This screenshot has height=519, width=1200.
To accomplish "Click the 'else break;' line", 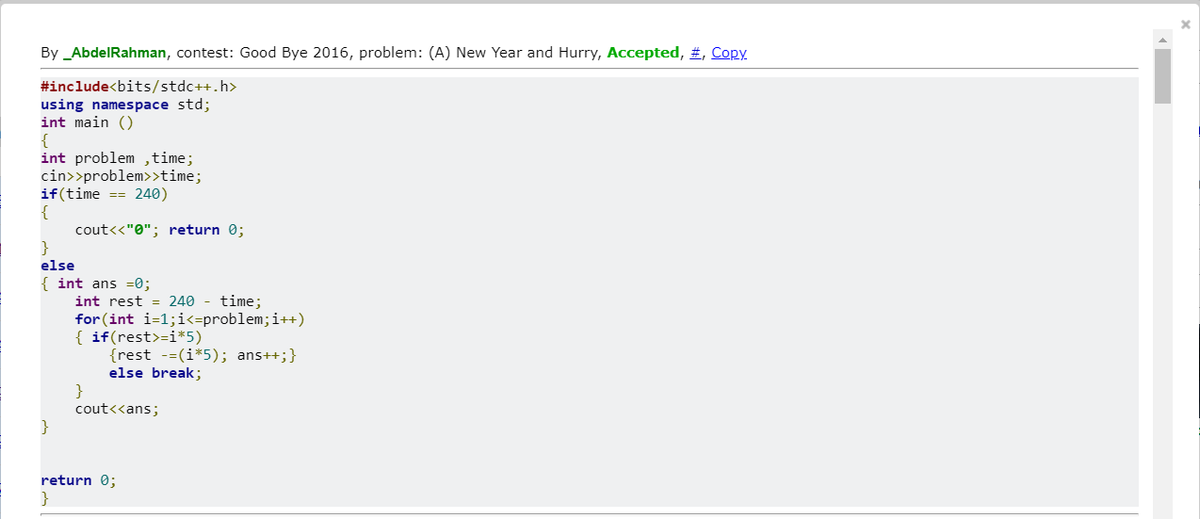I will pyautogui.click(x=155, y=374).
